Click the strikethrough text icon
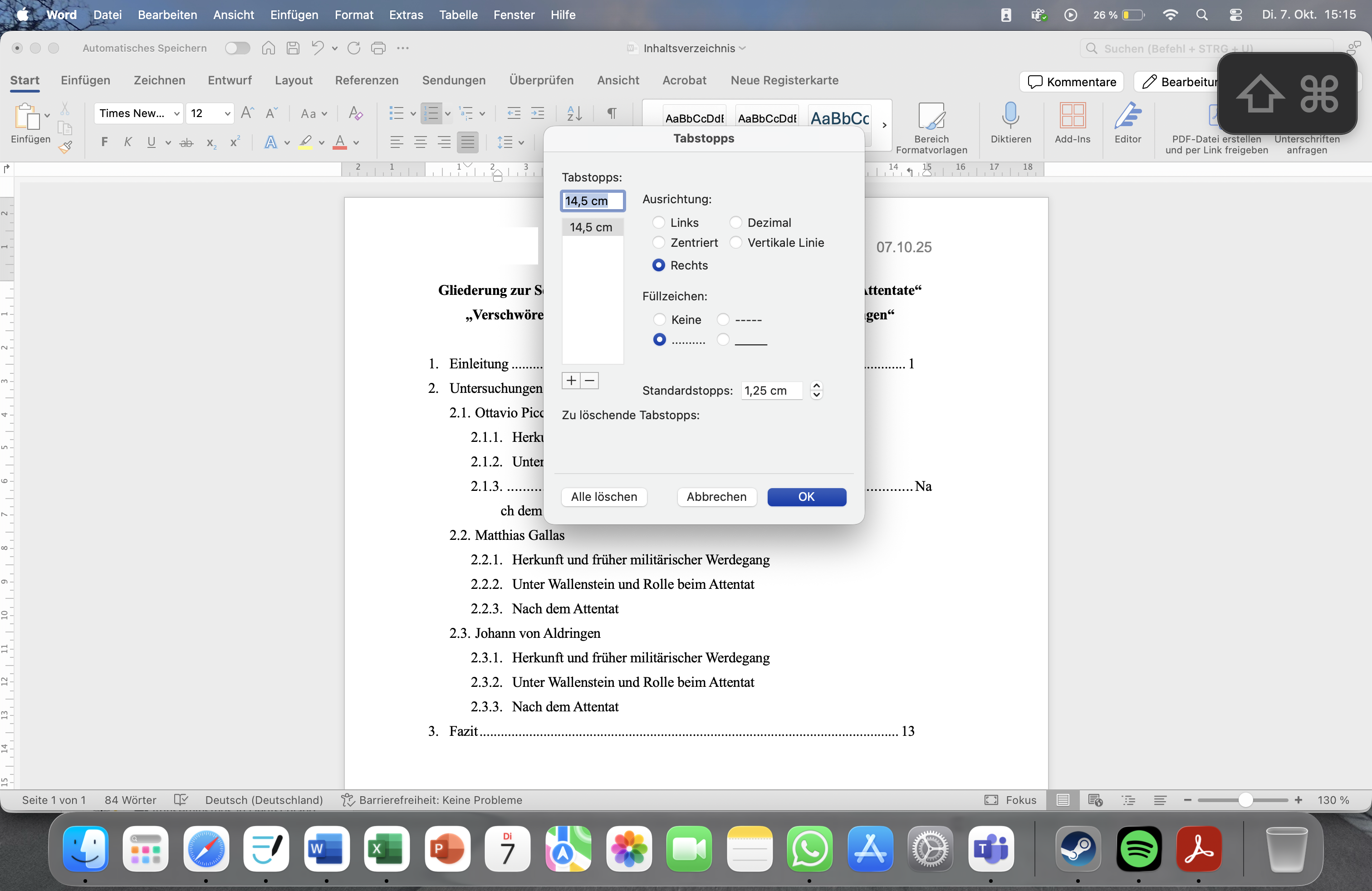Viewport: 1372px width, 891px height. coord(186,142)
